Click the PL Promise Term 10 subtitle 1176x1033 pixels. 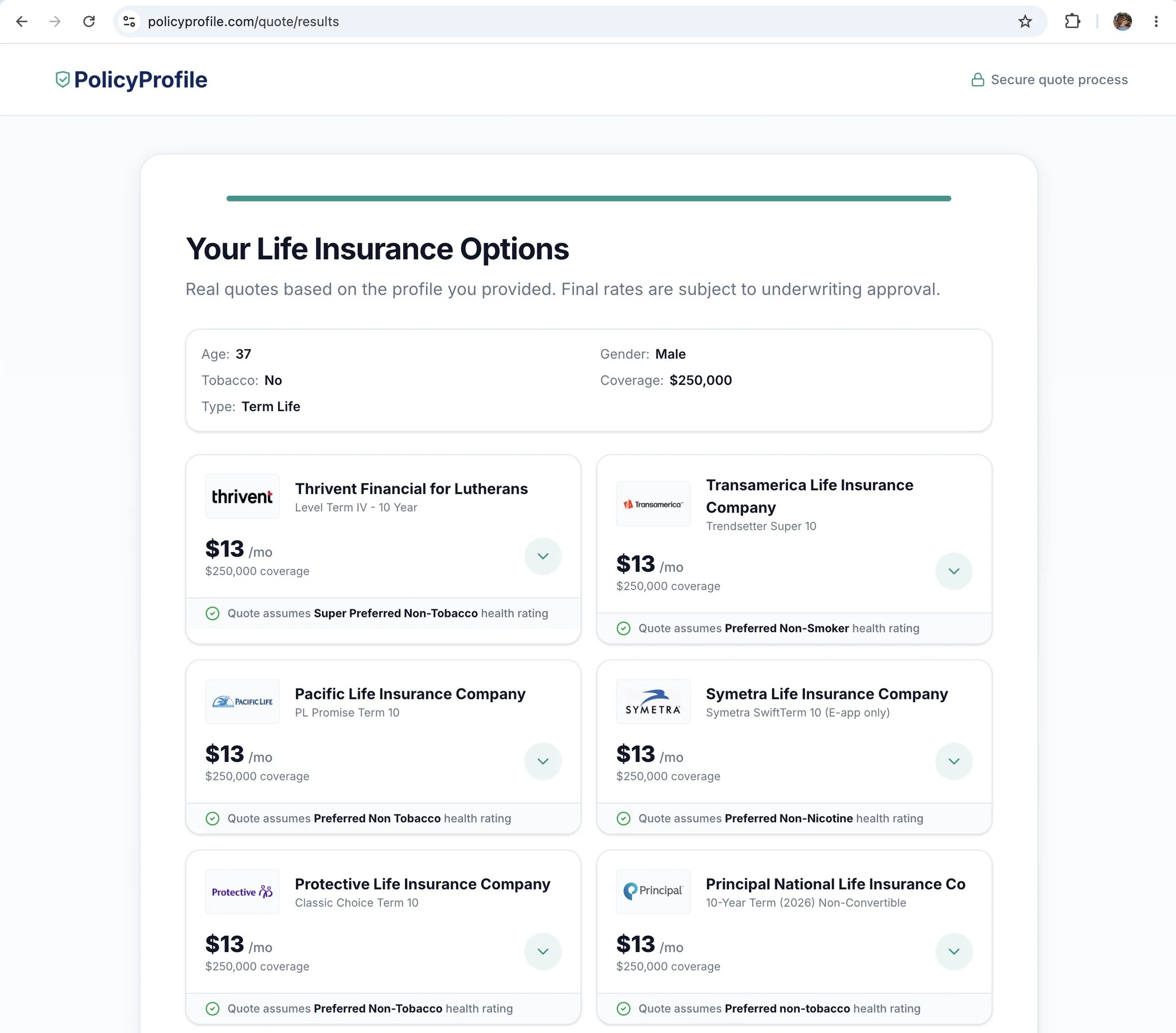(x=347, y=713)
